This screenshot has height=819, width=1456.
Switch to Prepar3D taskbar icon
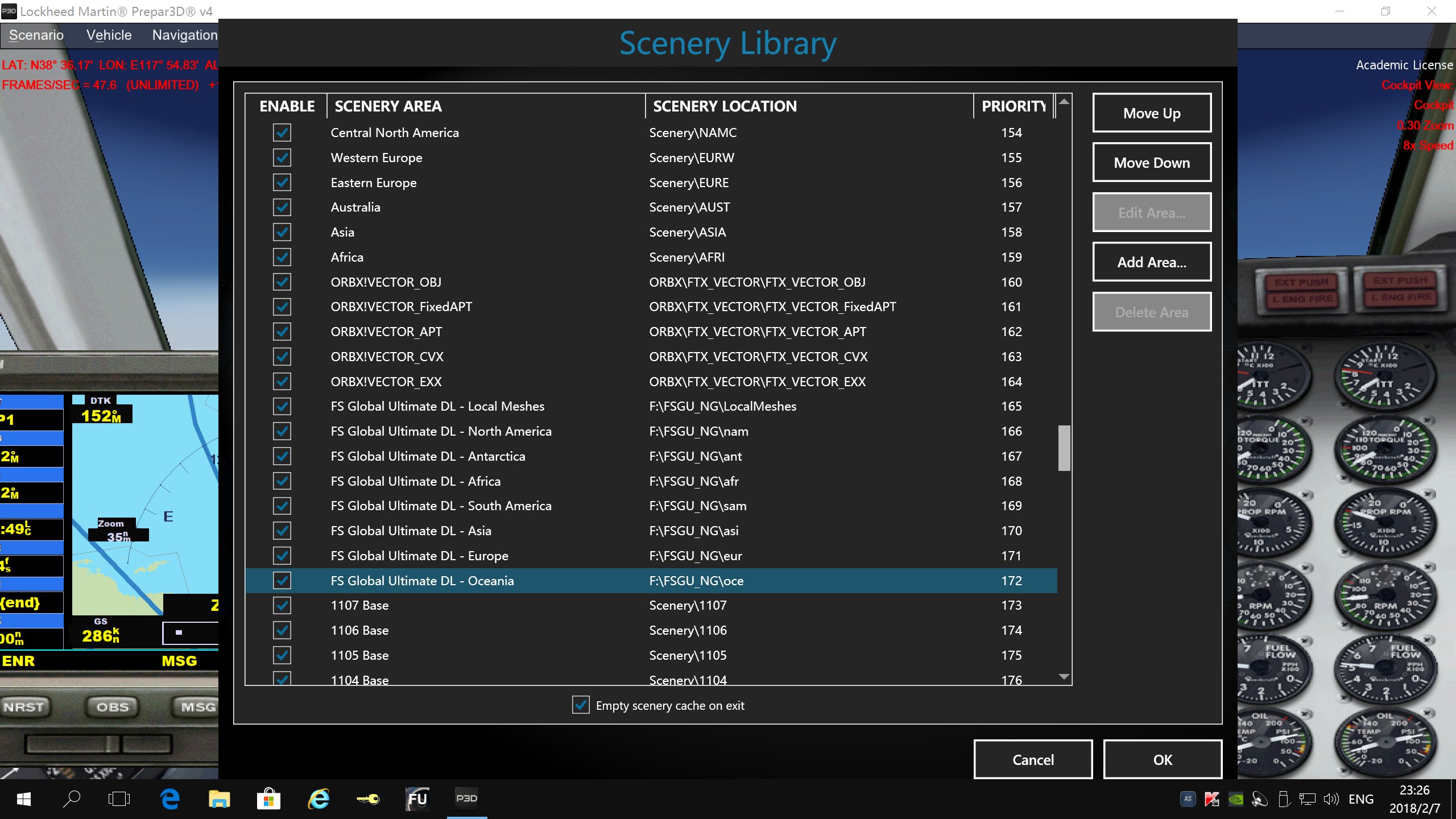467,799
